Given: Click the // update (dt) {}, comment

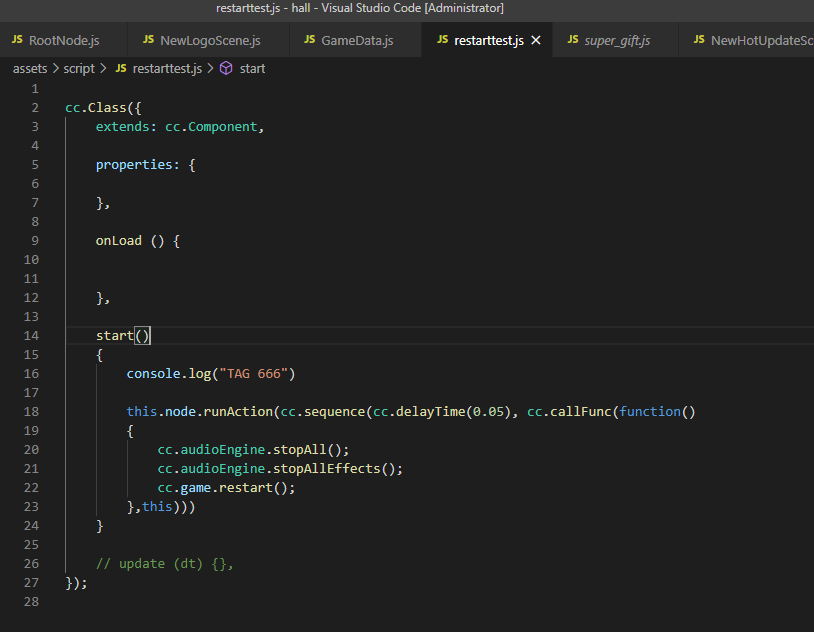Looking at the screenshot, I should click(165, 563).
